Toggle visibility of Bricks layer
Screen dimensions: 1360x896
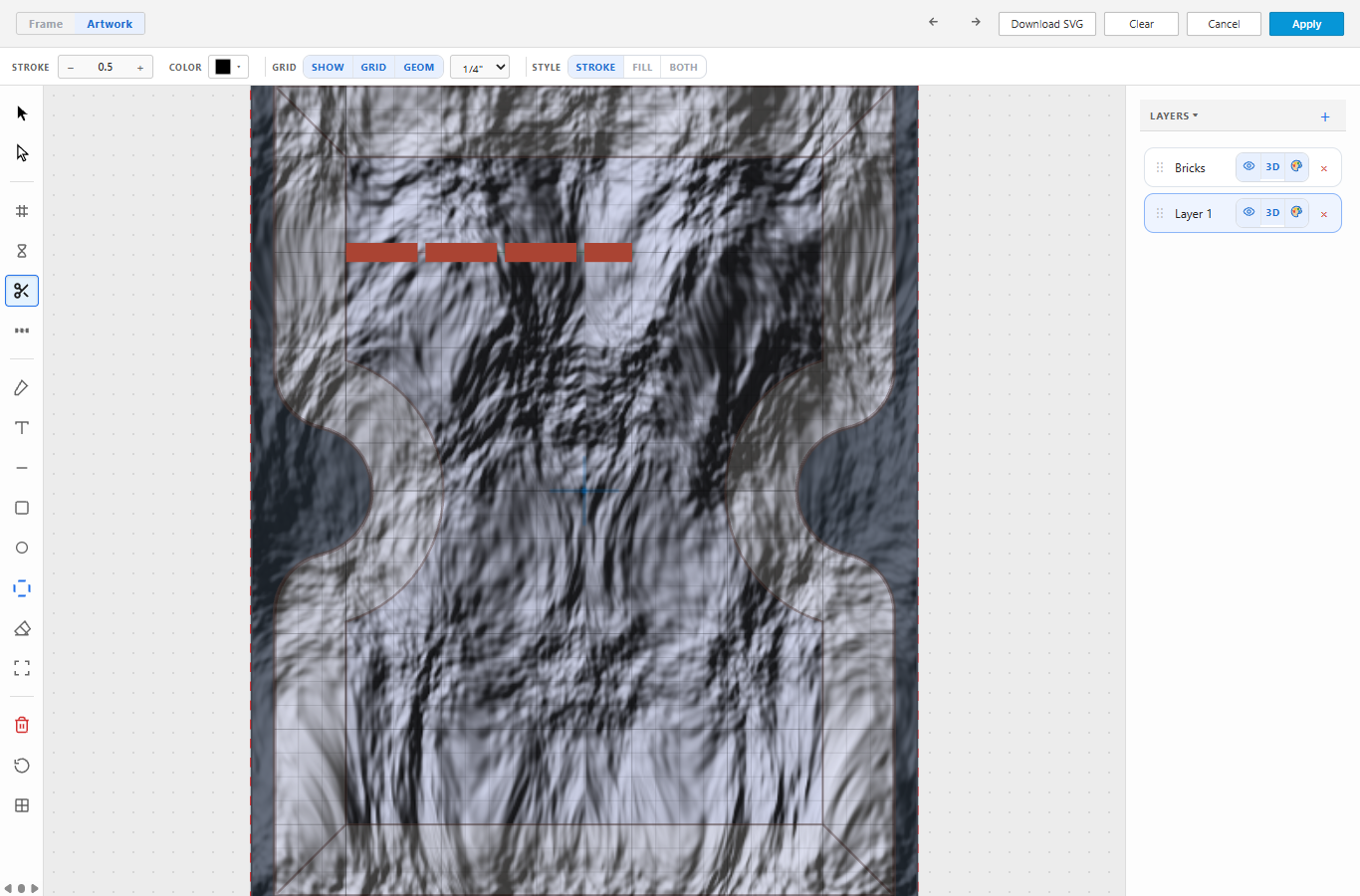pyautogui.click(x=1248, y=166)
